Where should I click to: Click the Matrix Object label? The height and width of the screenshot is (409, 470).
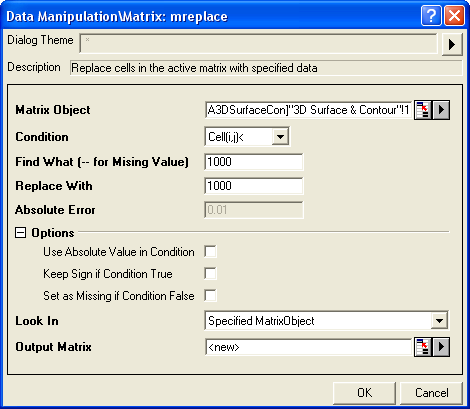53,110
